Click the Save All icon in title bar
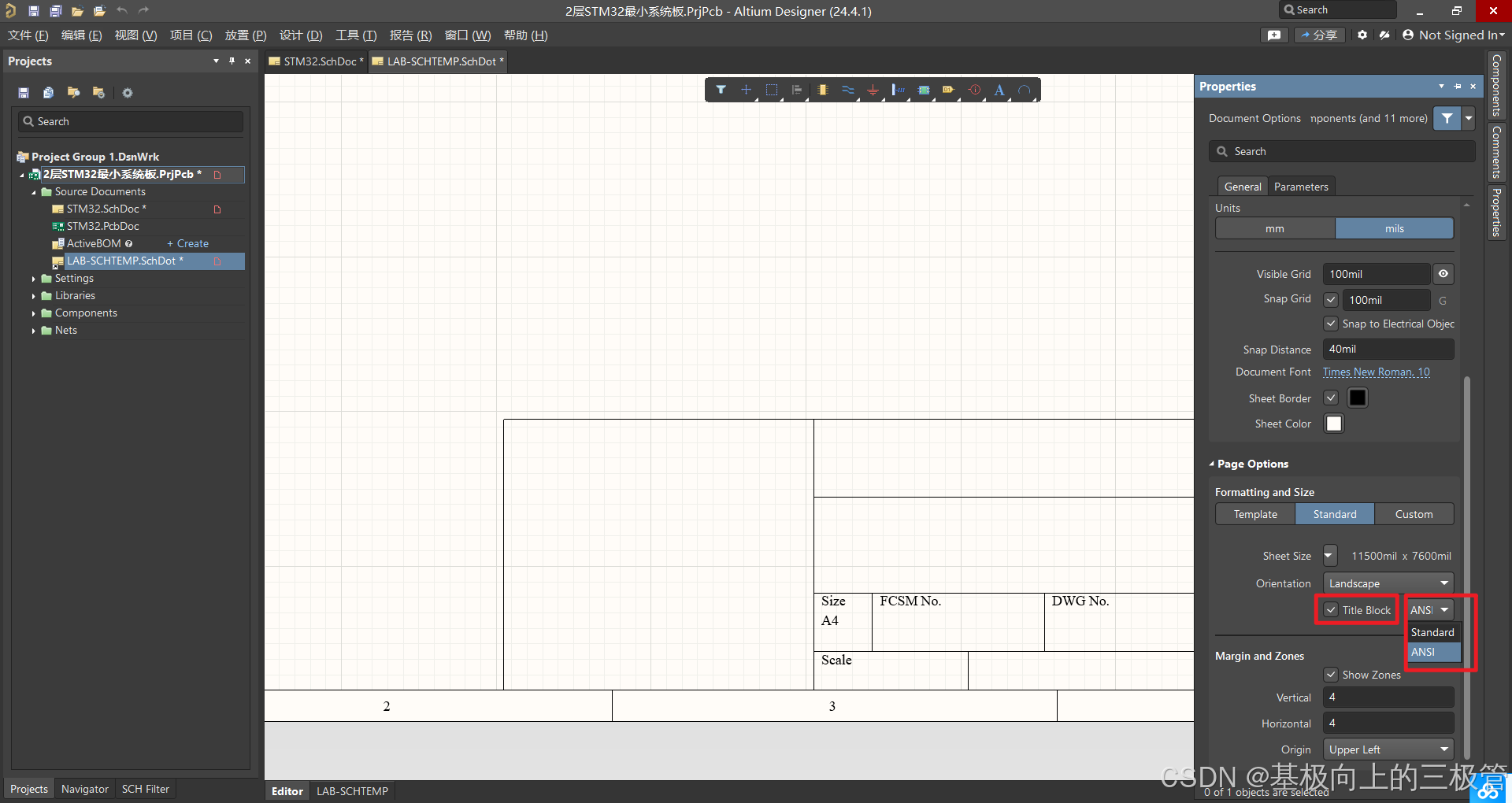This screenshot has height=803, width=1512. point(55,11)
